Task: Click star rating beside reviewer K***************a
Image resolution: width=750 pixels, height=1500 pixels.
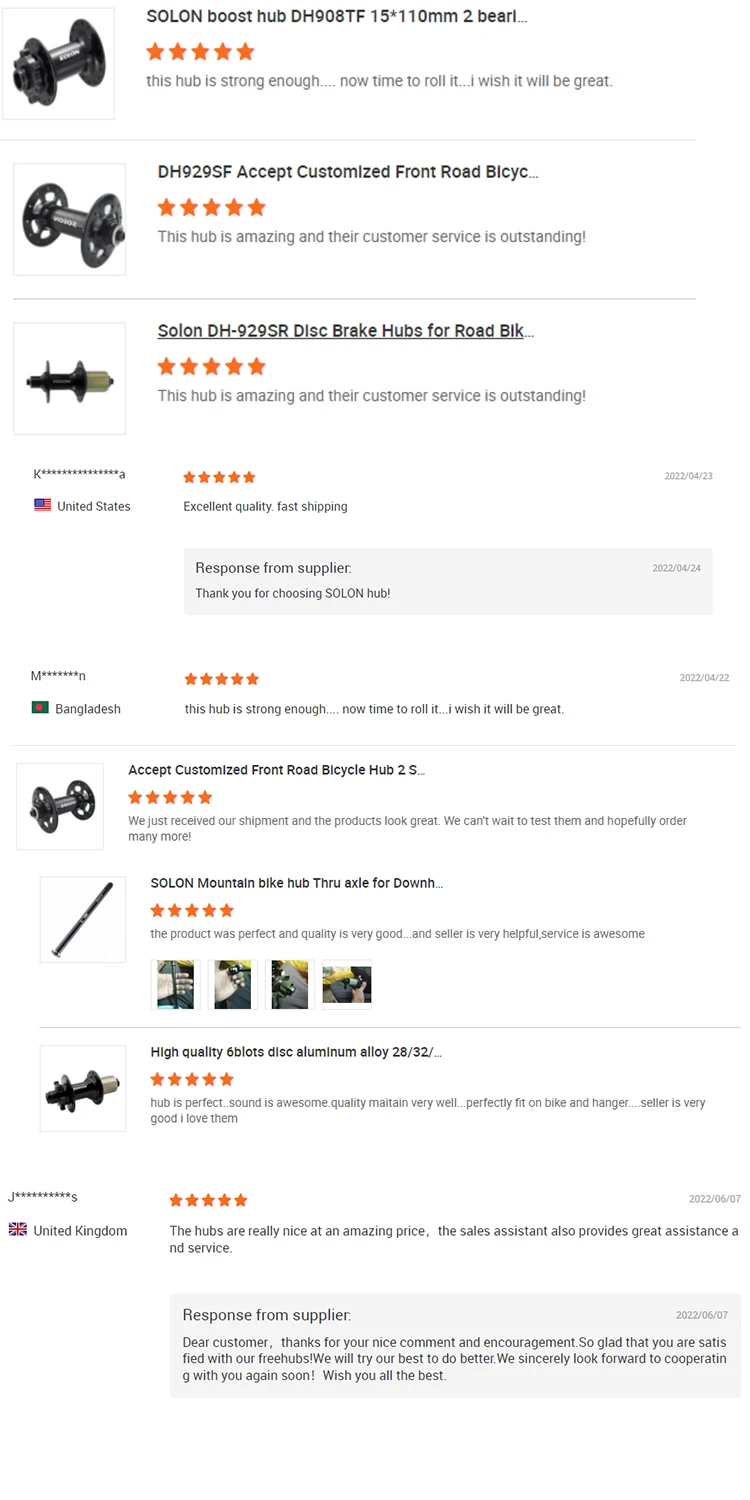Action: coord(219,477)
